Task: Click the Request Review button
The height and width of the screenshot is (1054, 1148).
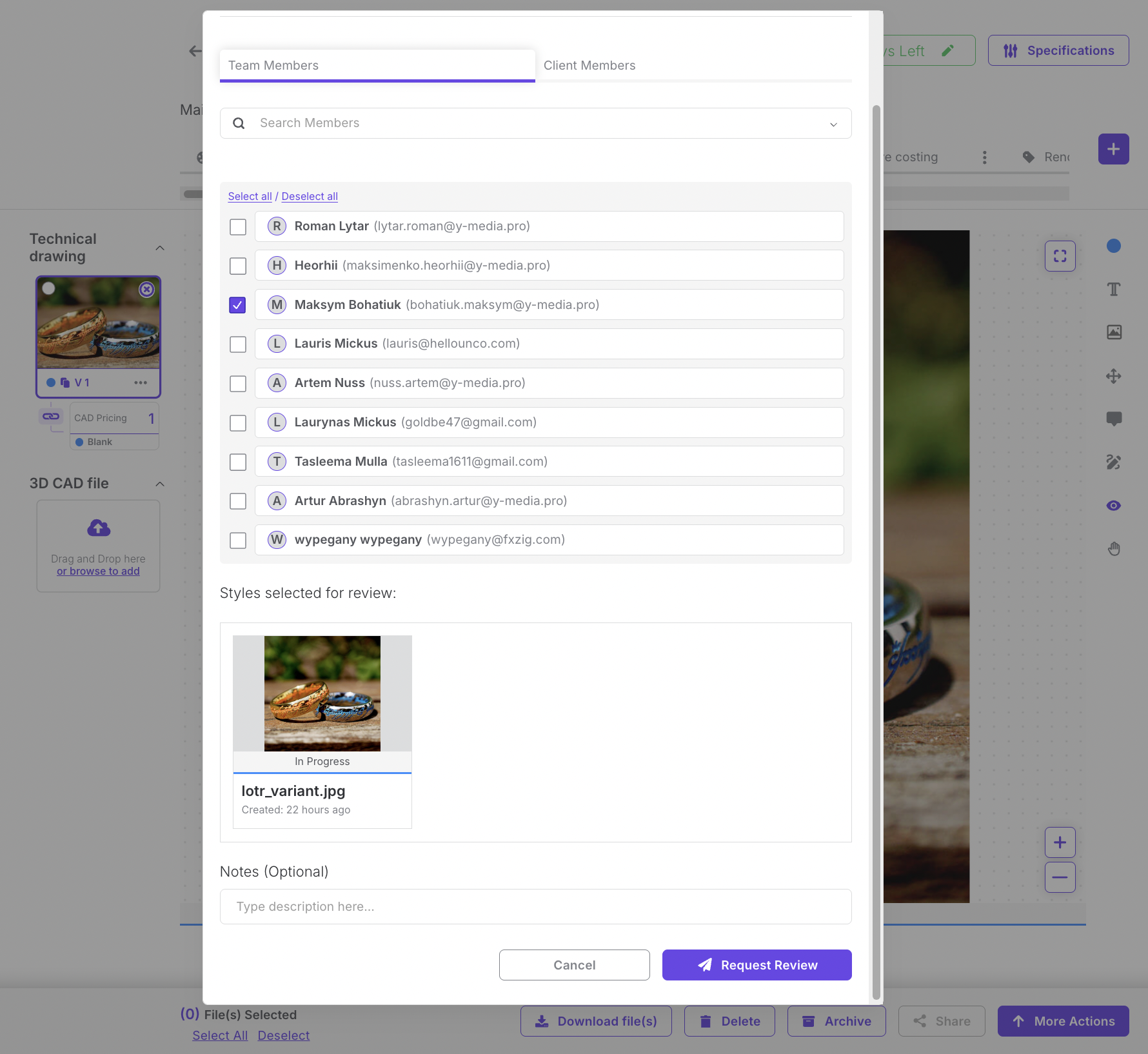Action: click(x=757, y=965)
